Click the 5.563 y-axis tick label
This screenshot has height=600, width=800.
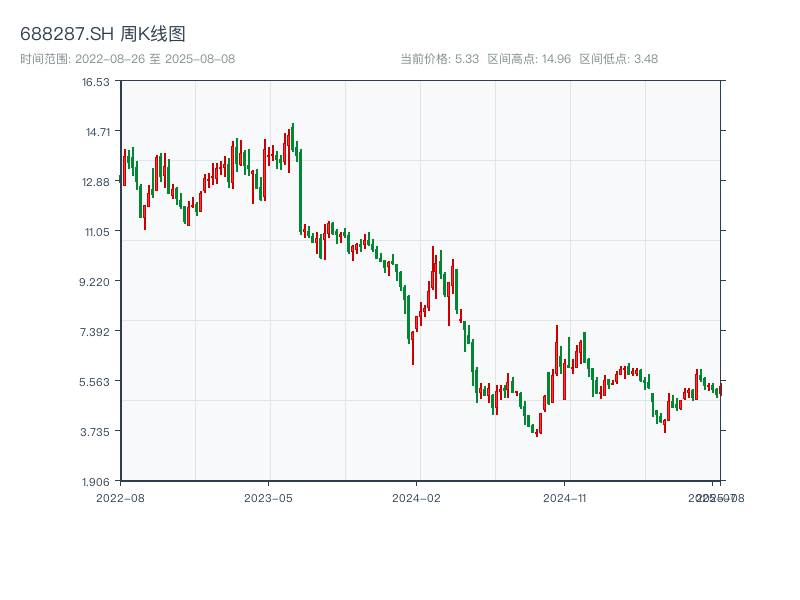[x=96, y=382]
